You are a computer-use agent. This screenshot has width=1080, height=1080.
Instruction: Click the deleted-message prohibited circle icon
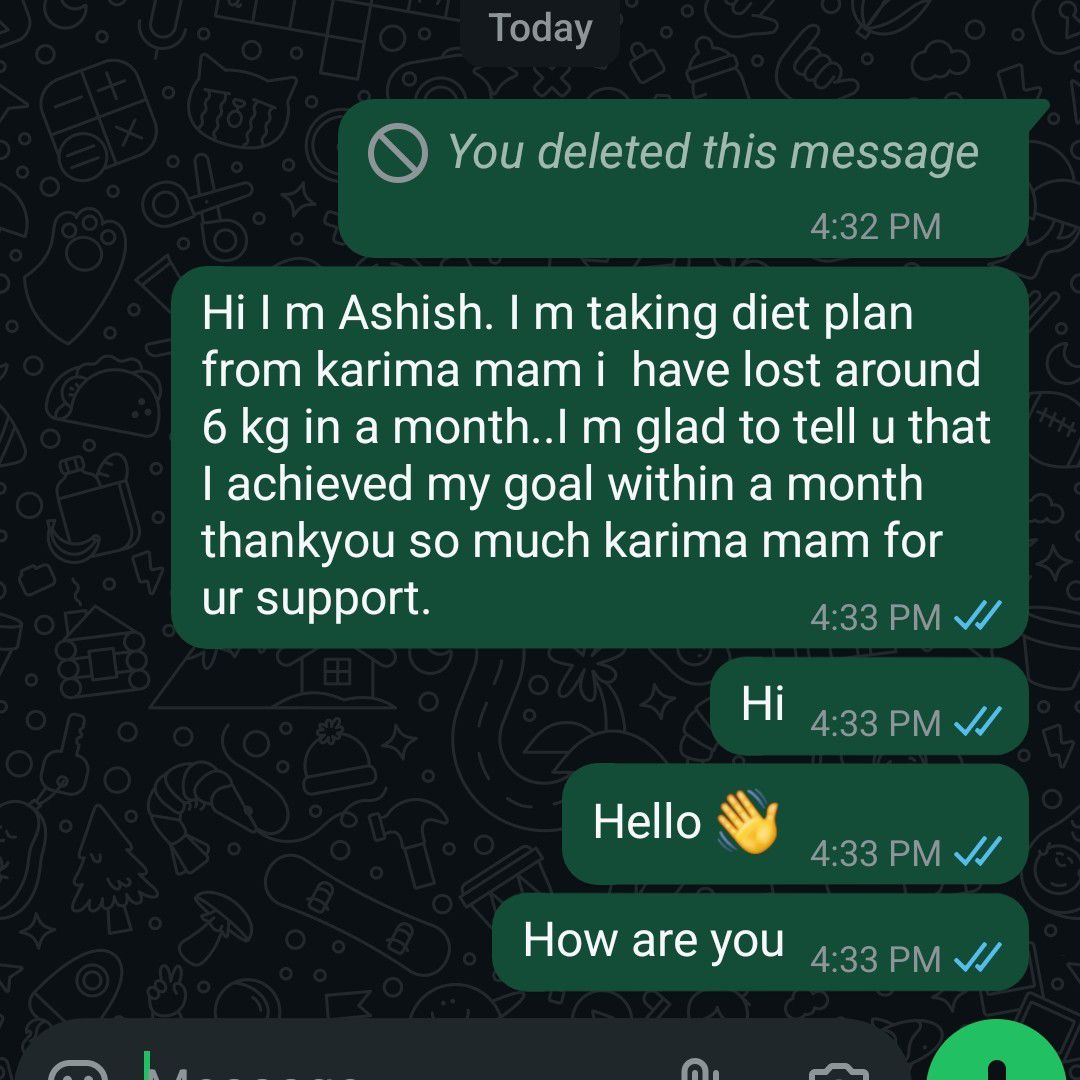tap(397, 152)
